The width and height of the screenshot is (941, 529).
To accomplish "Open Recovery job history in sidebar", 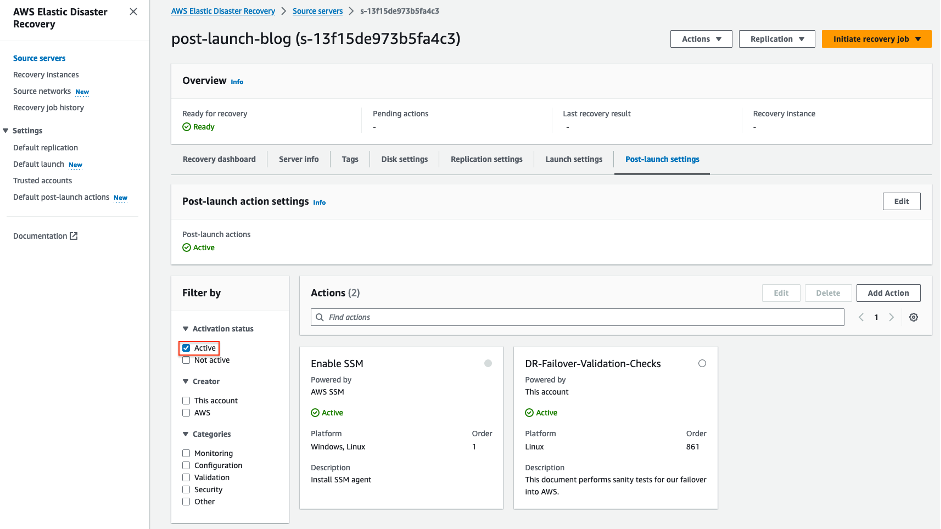I will click(x=49, y=107).
